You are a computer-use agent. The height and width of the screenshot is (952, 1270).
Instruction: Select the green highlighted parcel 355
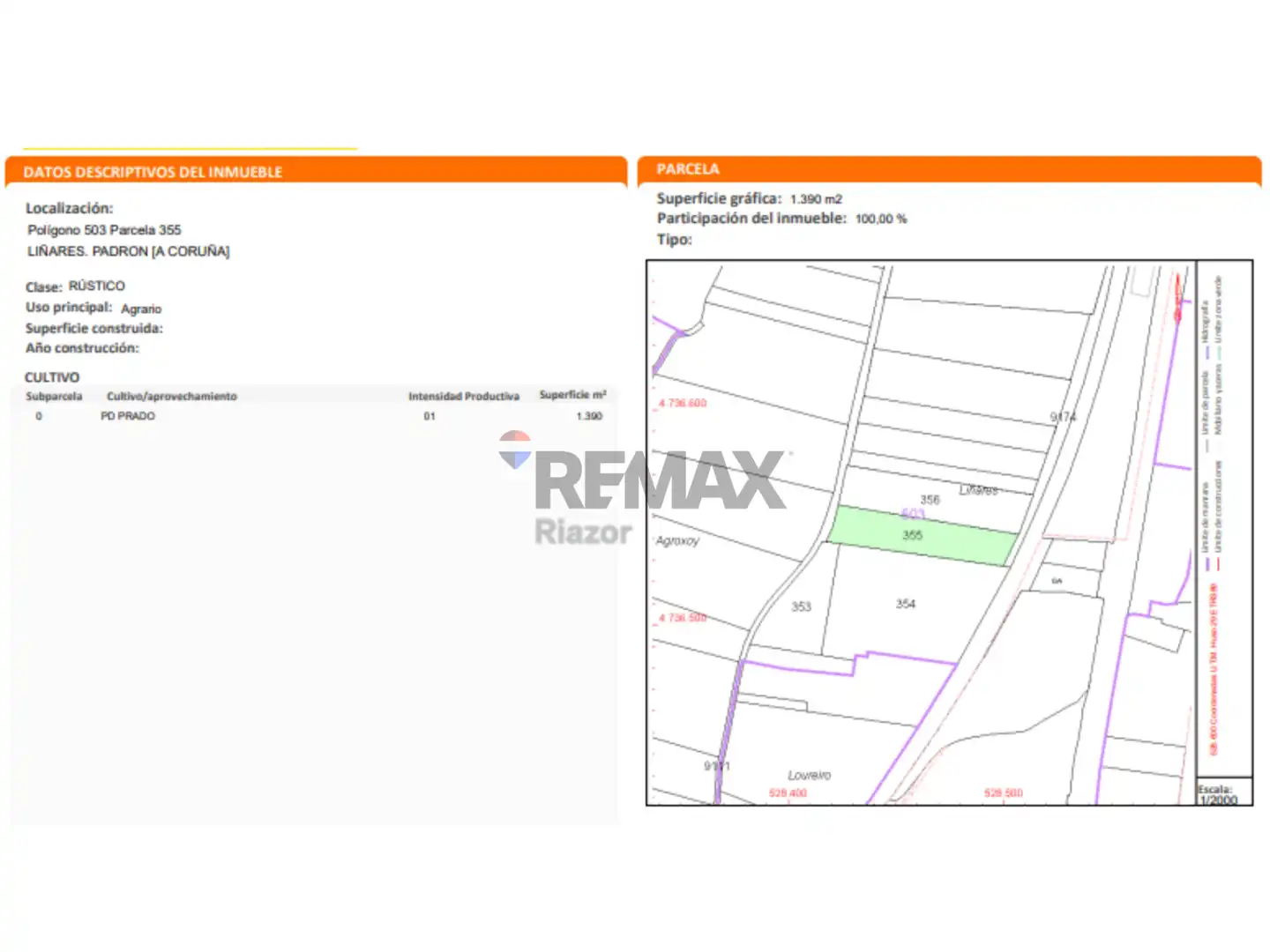[922, 536]
